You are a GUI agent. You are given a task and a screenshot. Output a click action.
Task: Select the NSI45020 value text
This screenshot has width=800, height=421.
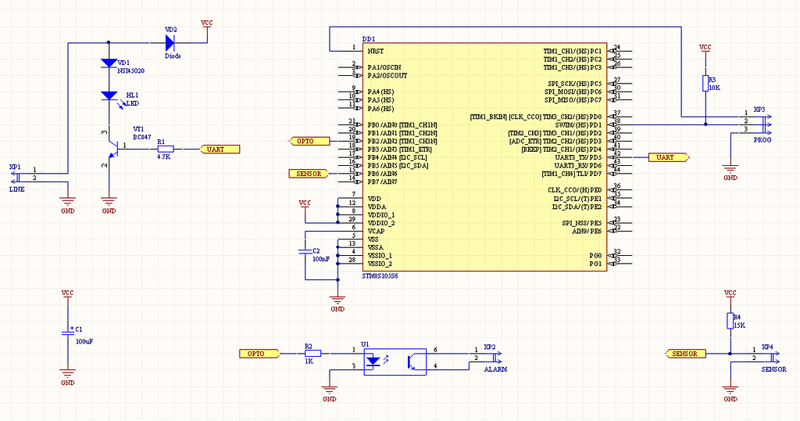click(x=131, y=71)
